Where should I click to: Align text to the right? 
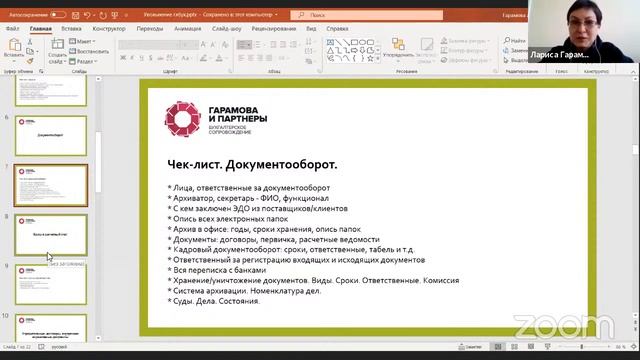tap(260, 58)
